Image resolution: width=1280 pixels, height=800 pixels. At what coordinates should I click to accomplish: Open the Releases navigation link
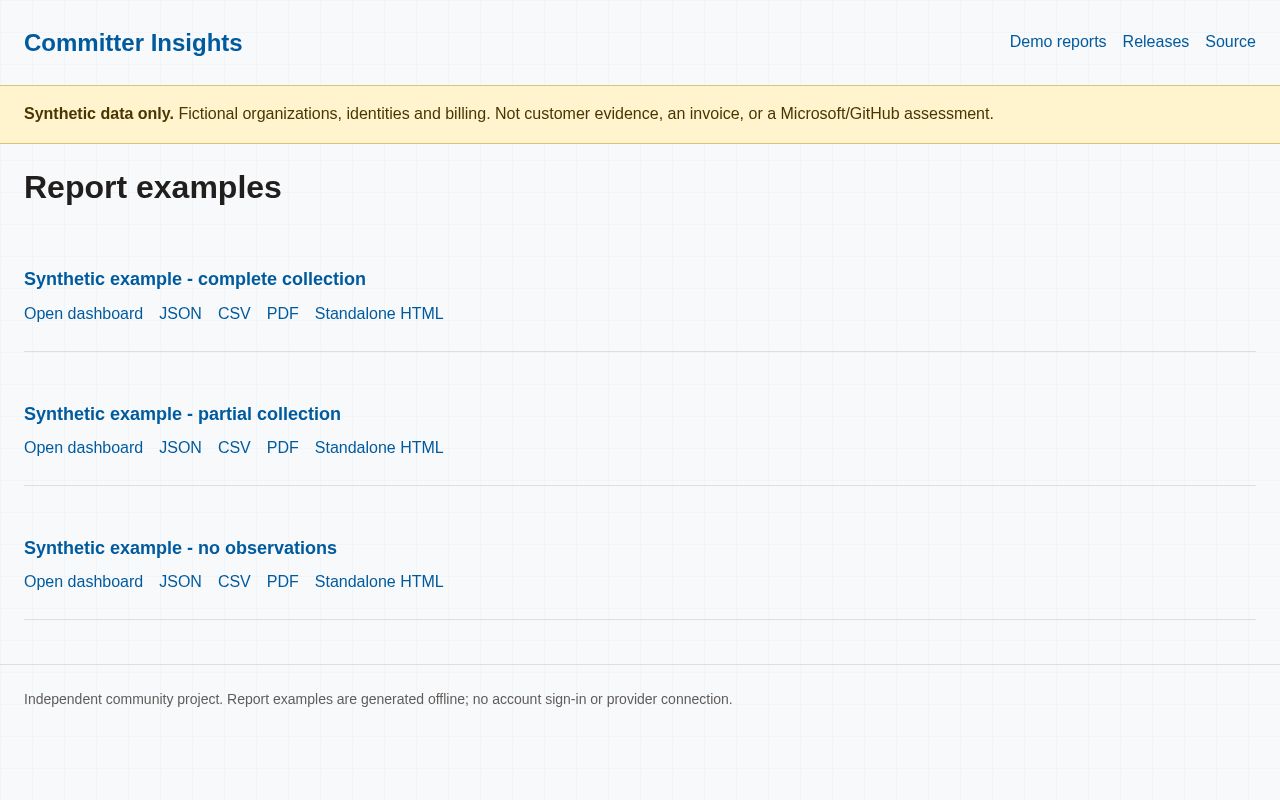pyautogui.click(x=1156, y=42)
